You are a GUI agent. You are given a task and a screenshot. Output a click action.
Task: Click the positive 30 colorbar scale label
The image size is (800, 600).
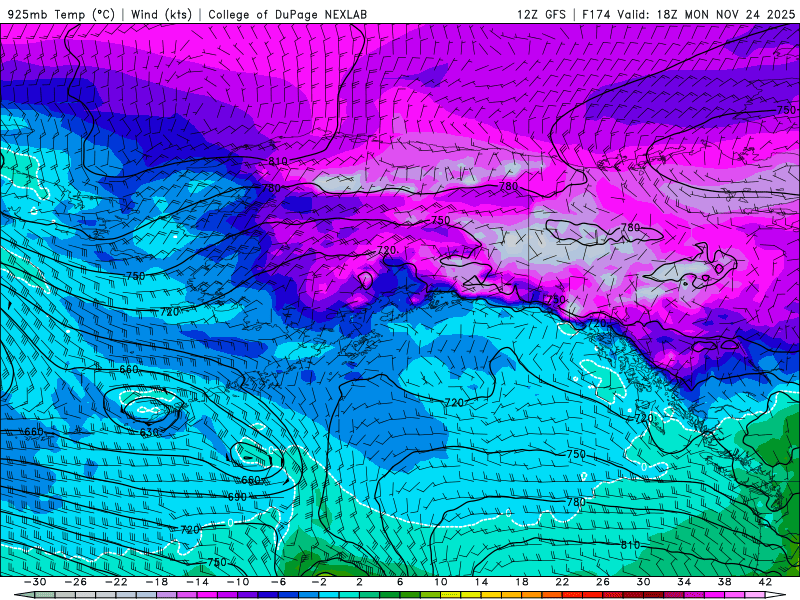(643, 582)
